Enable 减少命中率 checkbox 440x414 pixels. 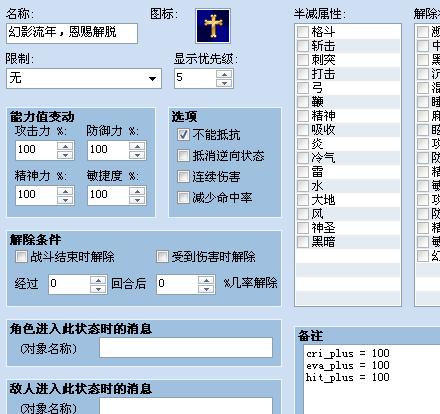click(x=183, y=198)
